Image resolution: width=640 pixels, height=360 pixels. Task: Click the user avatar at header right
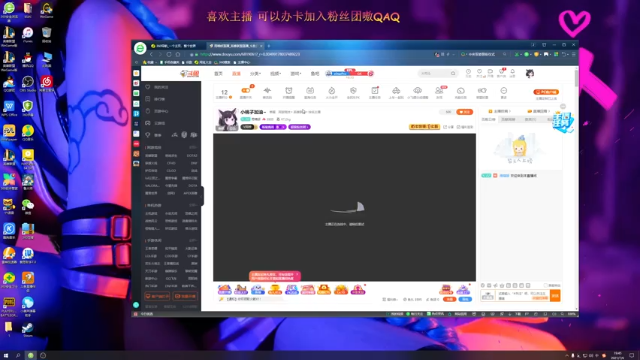pyautogui.click(x=530, y=73)
